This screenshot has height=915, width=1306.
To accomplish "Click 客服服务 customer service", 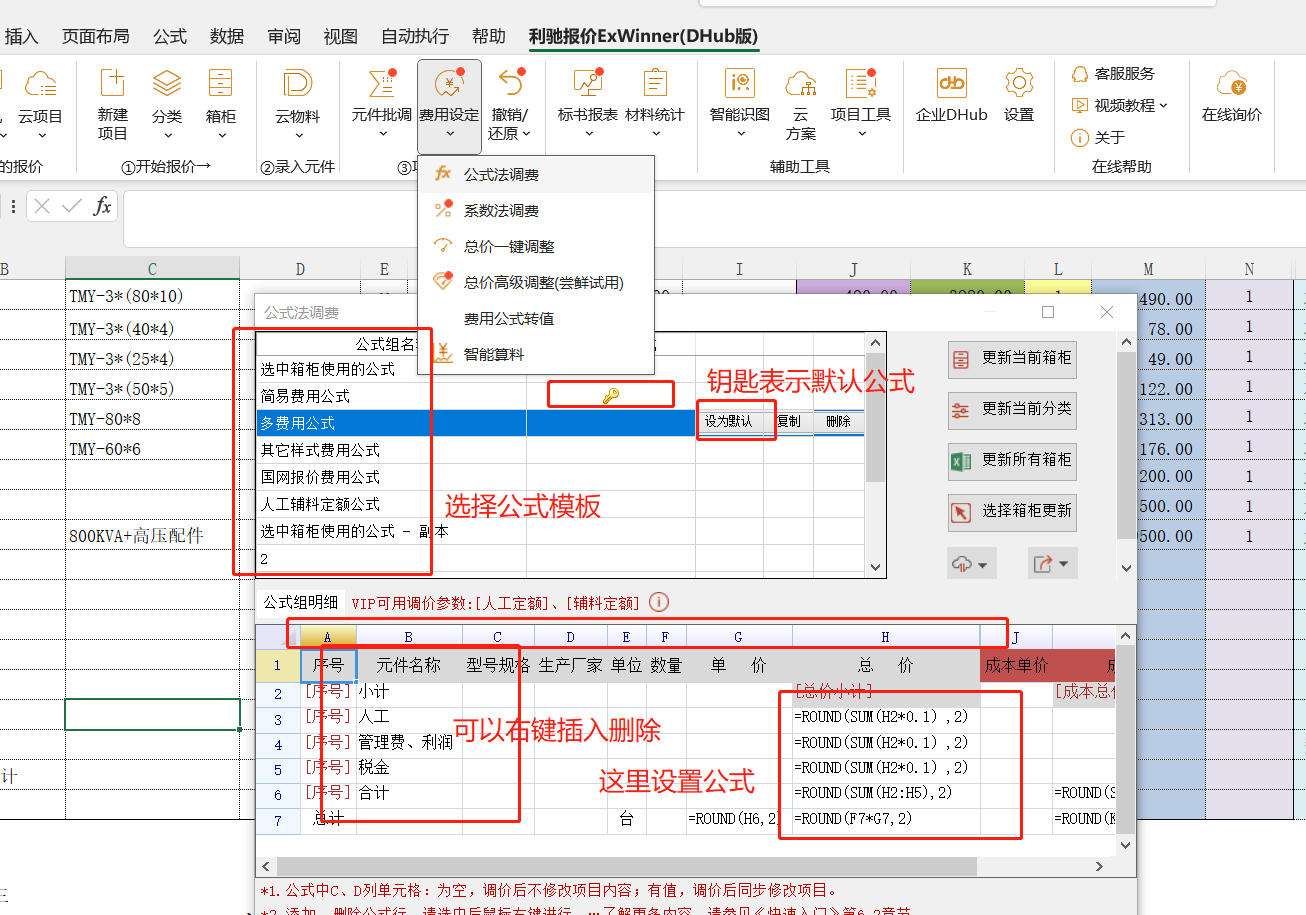I will click(1113, 74).
